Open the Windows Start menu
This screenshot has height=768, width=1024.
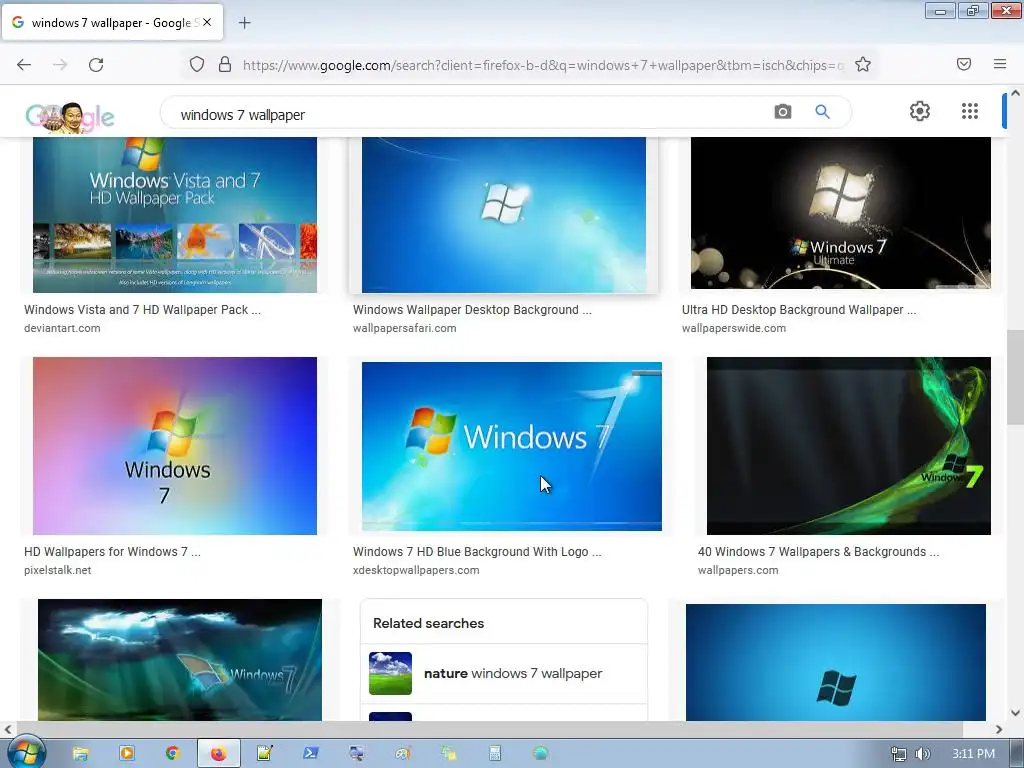[x=25, y=752]
